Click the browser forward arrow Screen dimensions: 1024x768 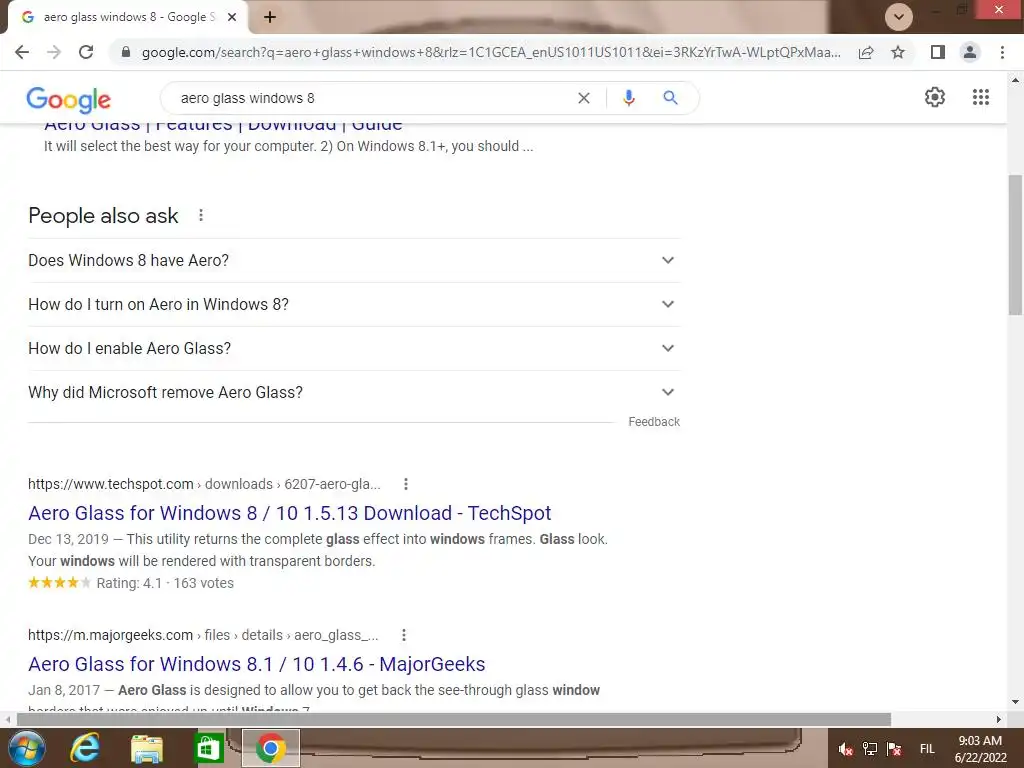(54, 52)
